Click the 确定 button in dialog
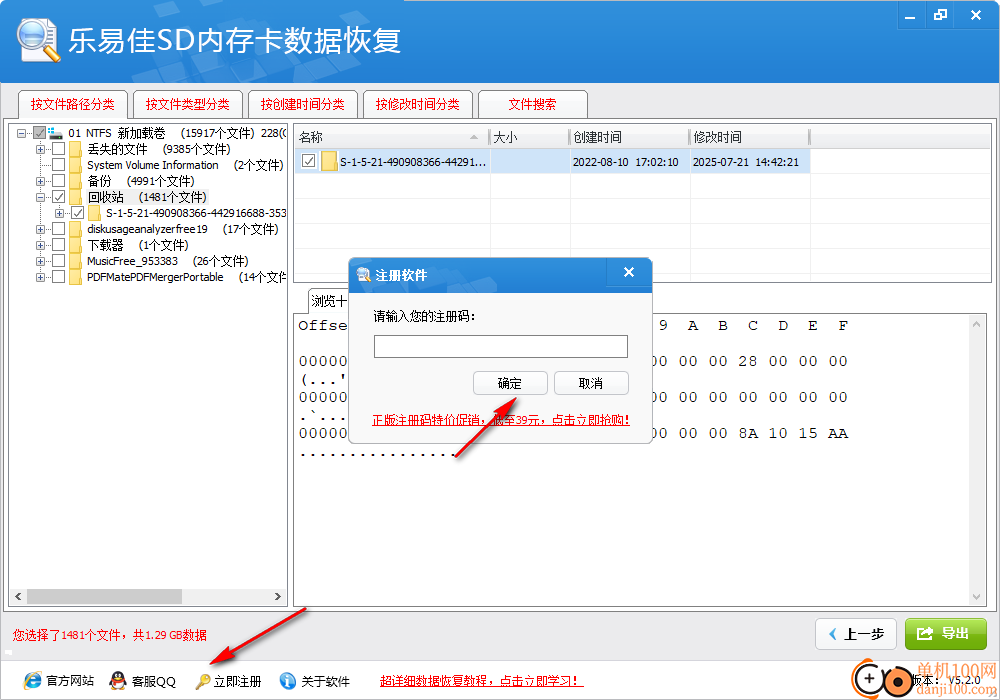 tap(510, 383)
